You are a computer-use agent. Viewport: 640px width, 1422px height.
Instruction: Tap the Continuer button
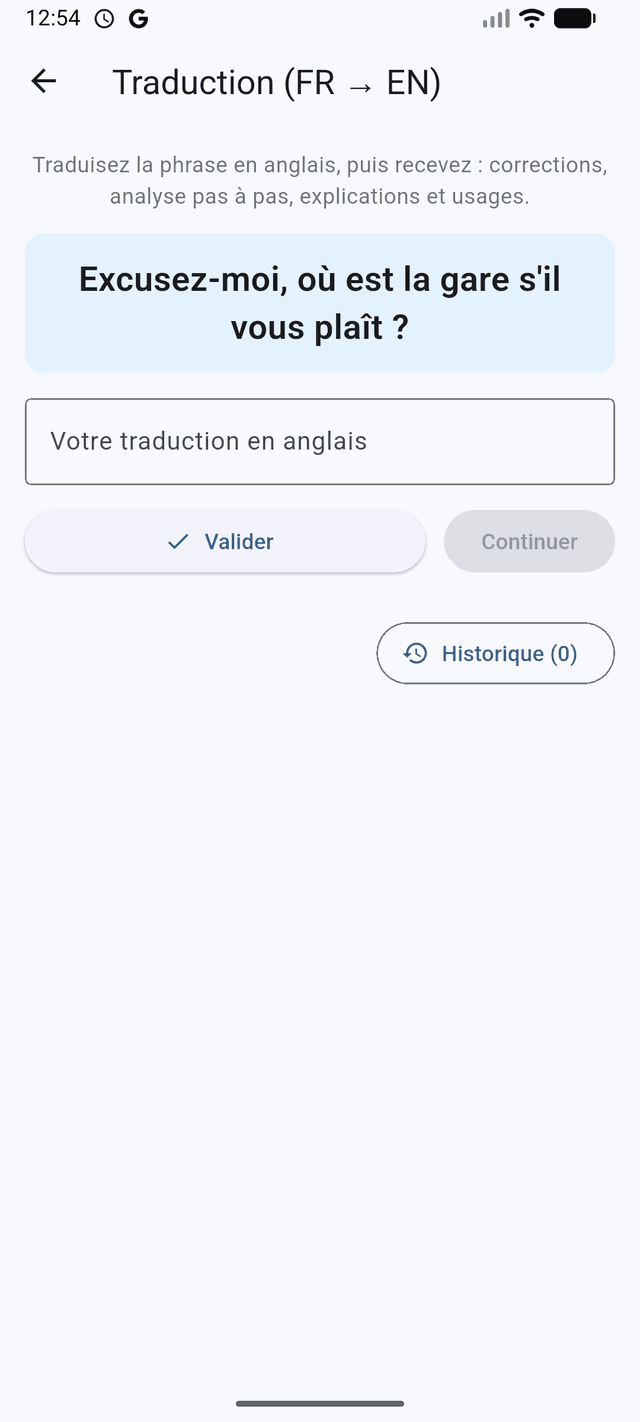click(x=529, y=541)
